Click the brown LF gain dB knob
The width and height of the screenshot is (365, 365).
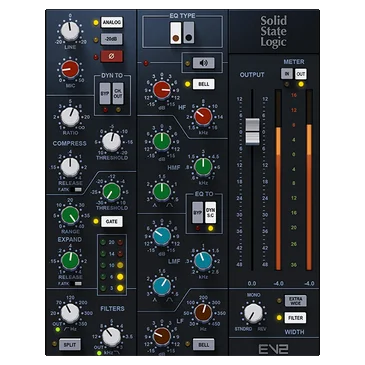click(162, 336)
